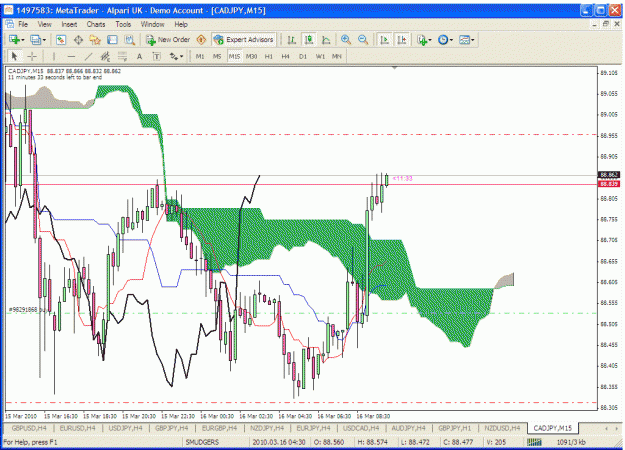Click the MetaTrader menu bar document icon
This screenshot has height=450, width=625.
(x=10, y=24)
